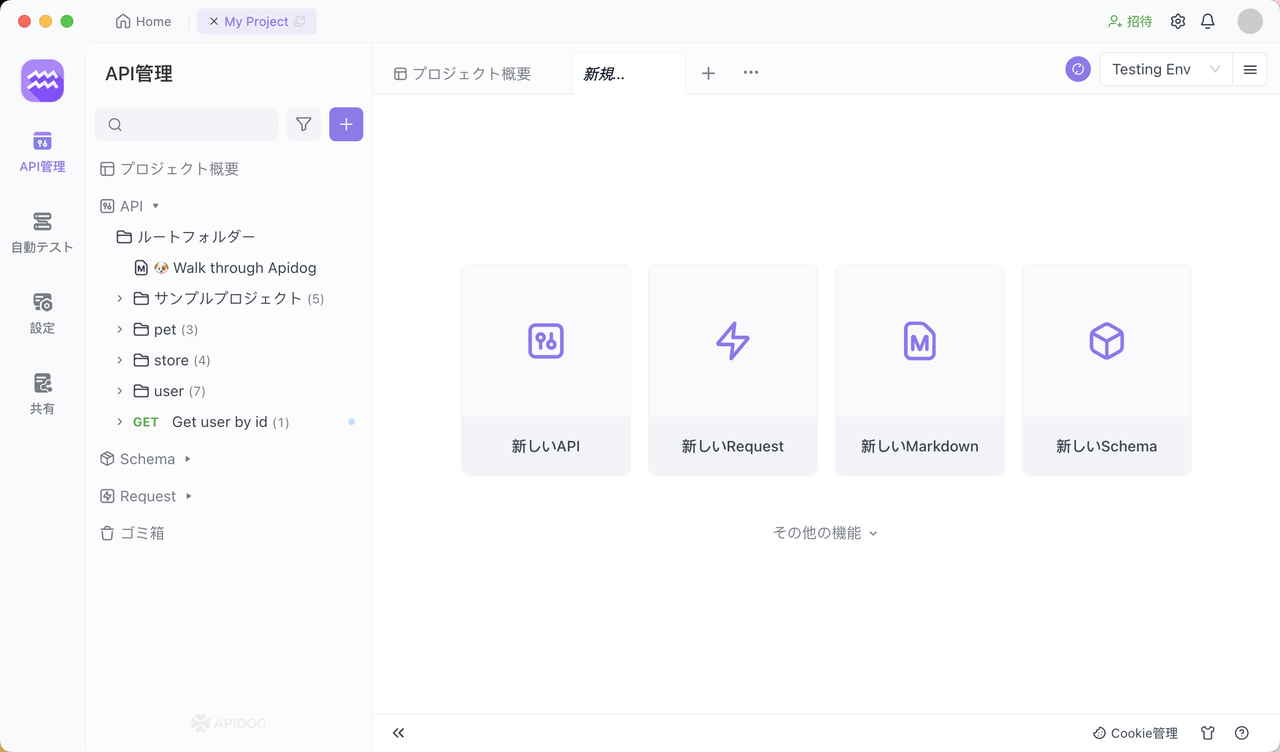Click the 新しいSchema cube icon
1280x752 pixels.
coord(1107,341)
